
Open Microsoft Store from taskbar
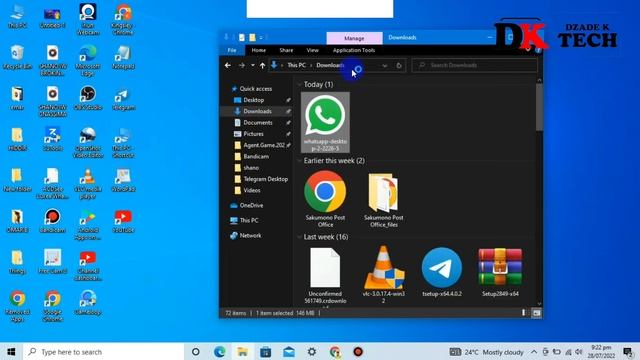(x=266, y=352)
